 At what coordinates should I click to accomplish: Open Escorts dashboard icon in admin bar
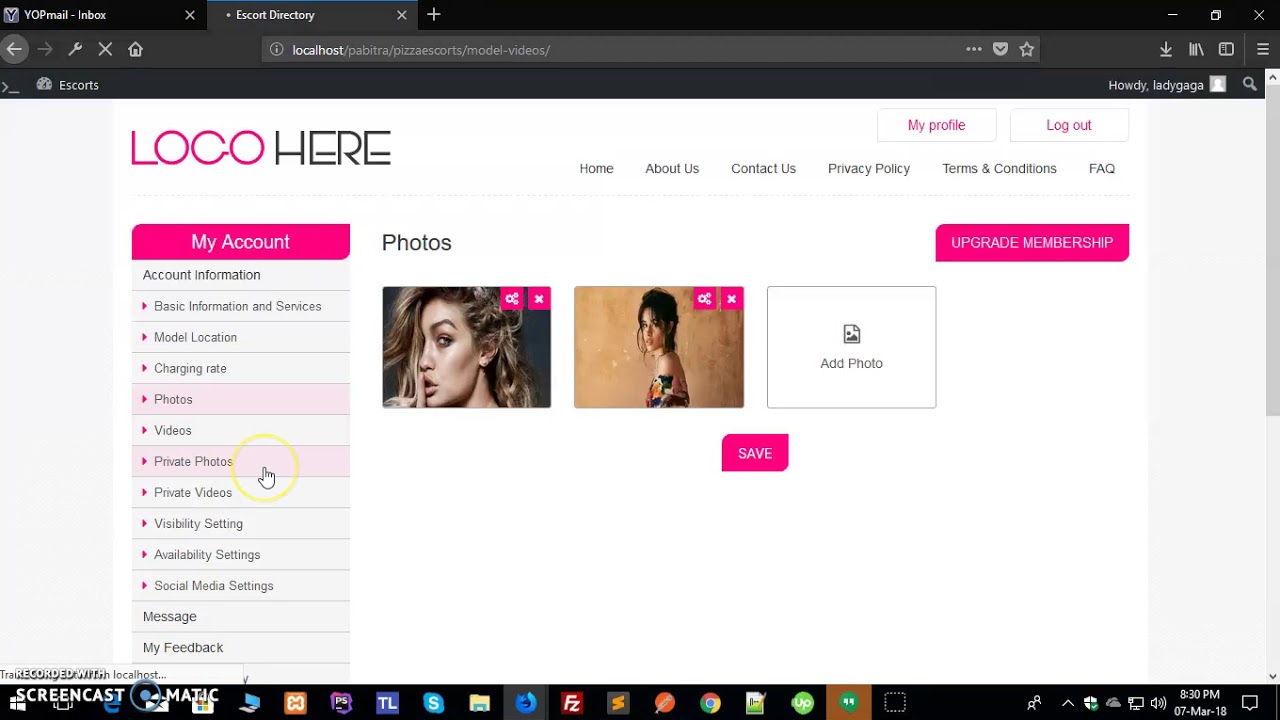click(x=44, y=85)
